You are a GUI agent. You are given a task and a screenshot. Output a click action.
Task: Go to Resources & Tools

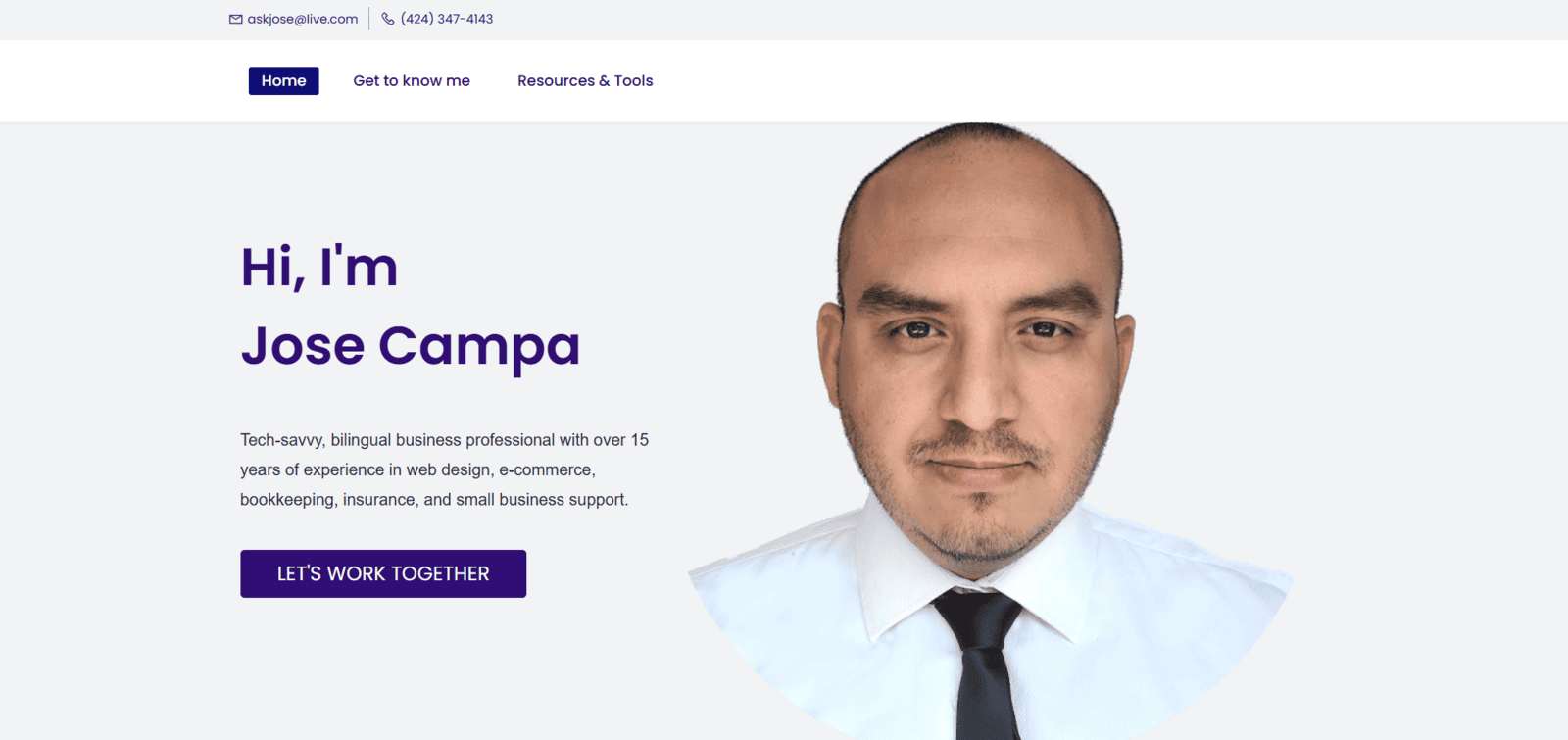[x=585, y=80]
